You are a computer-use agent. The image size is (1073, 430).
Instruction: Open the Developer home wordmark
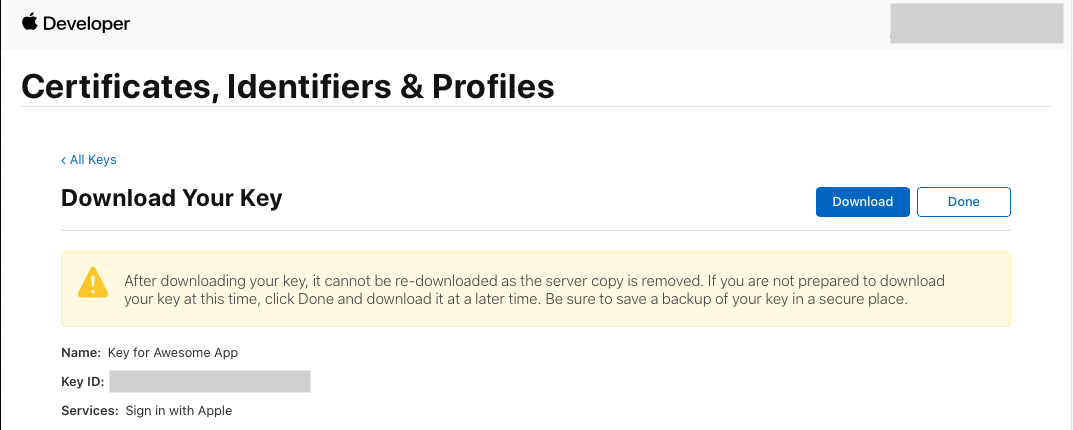pyautogui.click(x=86, y=24)
